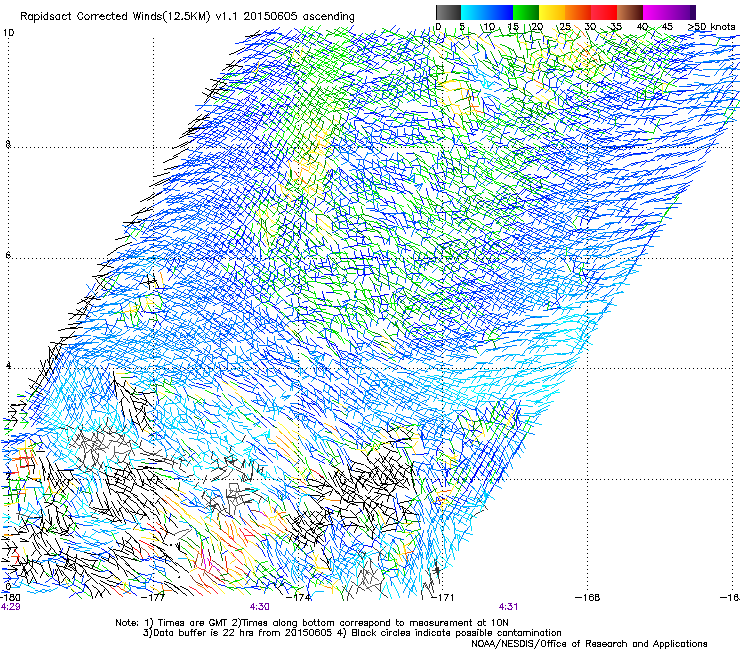
Task: Click the purple "4:29" time label
Action: (x=10, y=607)
